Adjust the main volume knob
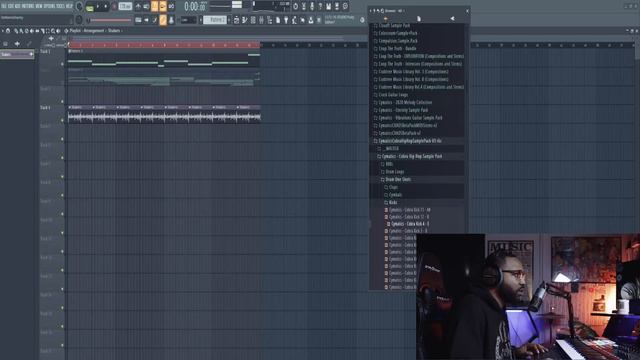640x360 pixels. 79,6
